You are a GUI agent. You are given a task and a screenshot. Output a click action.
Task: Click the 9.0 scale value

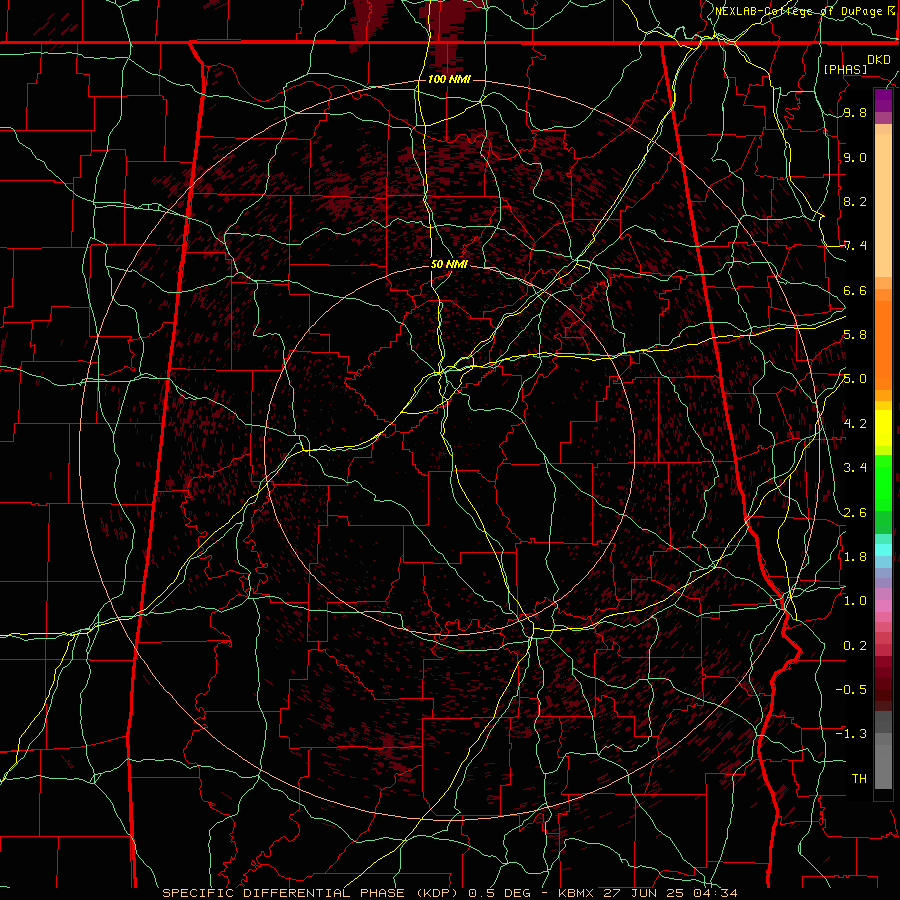point(855,157)
